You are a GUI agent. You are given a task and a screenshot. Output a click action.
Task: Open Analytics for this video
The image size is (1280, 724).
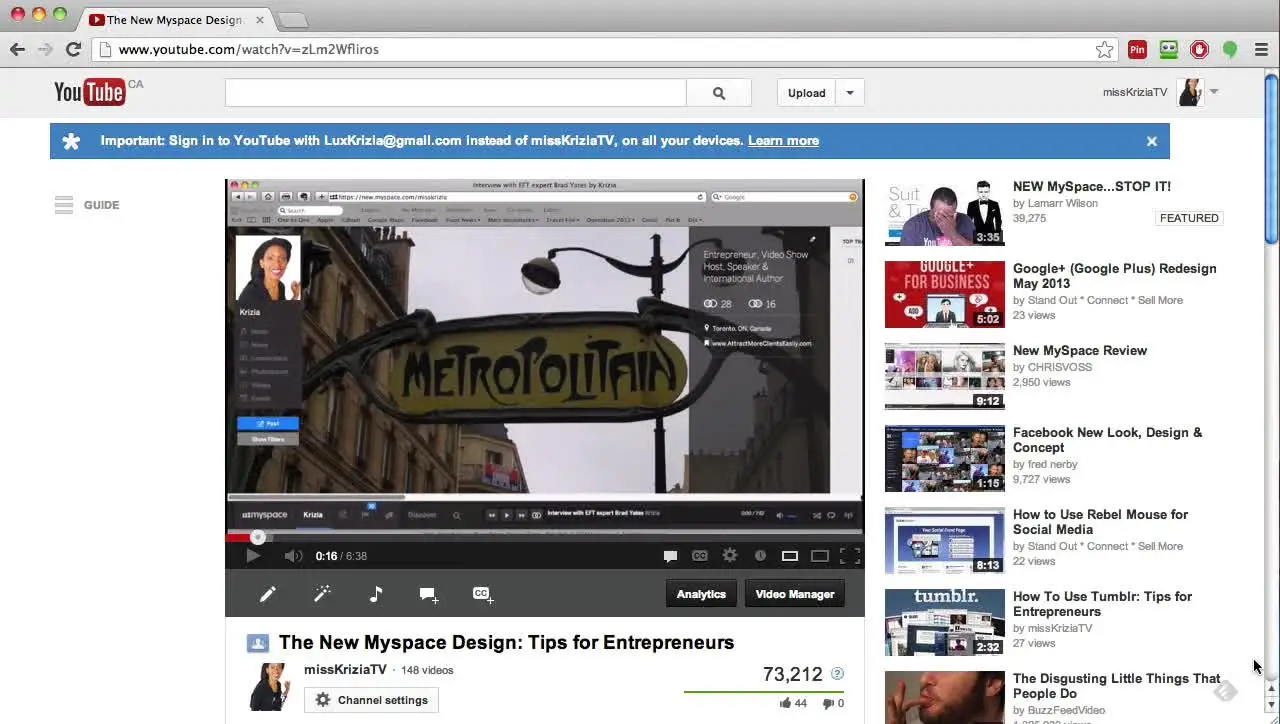click(701, 594)
